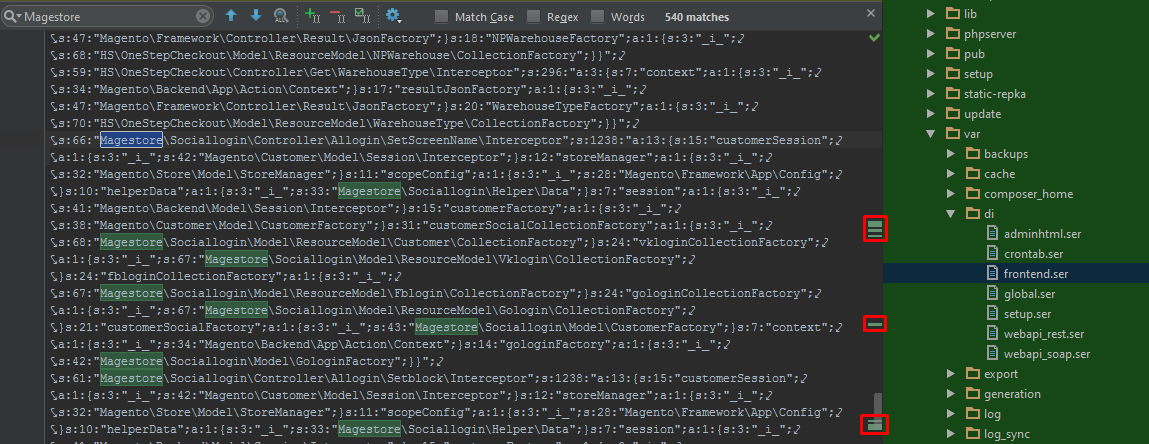Click the pub folder icon
The width and height of the screenshot is (1149, 444).
[x=953, y=53]
